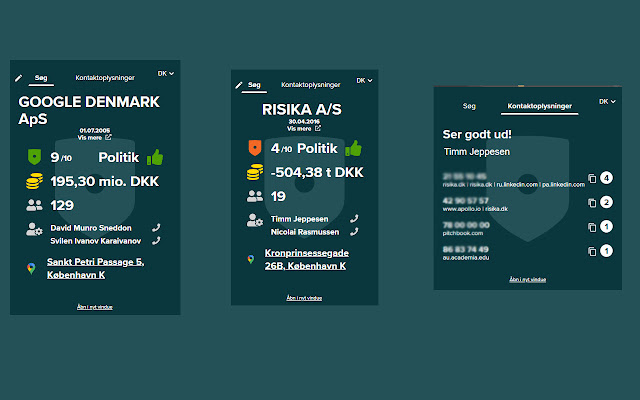Image resolution: width=640 pixels, height=400 pixels.
Task: Expand the DK country dropdown in Google Denmark card
Action: [166, 73]
